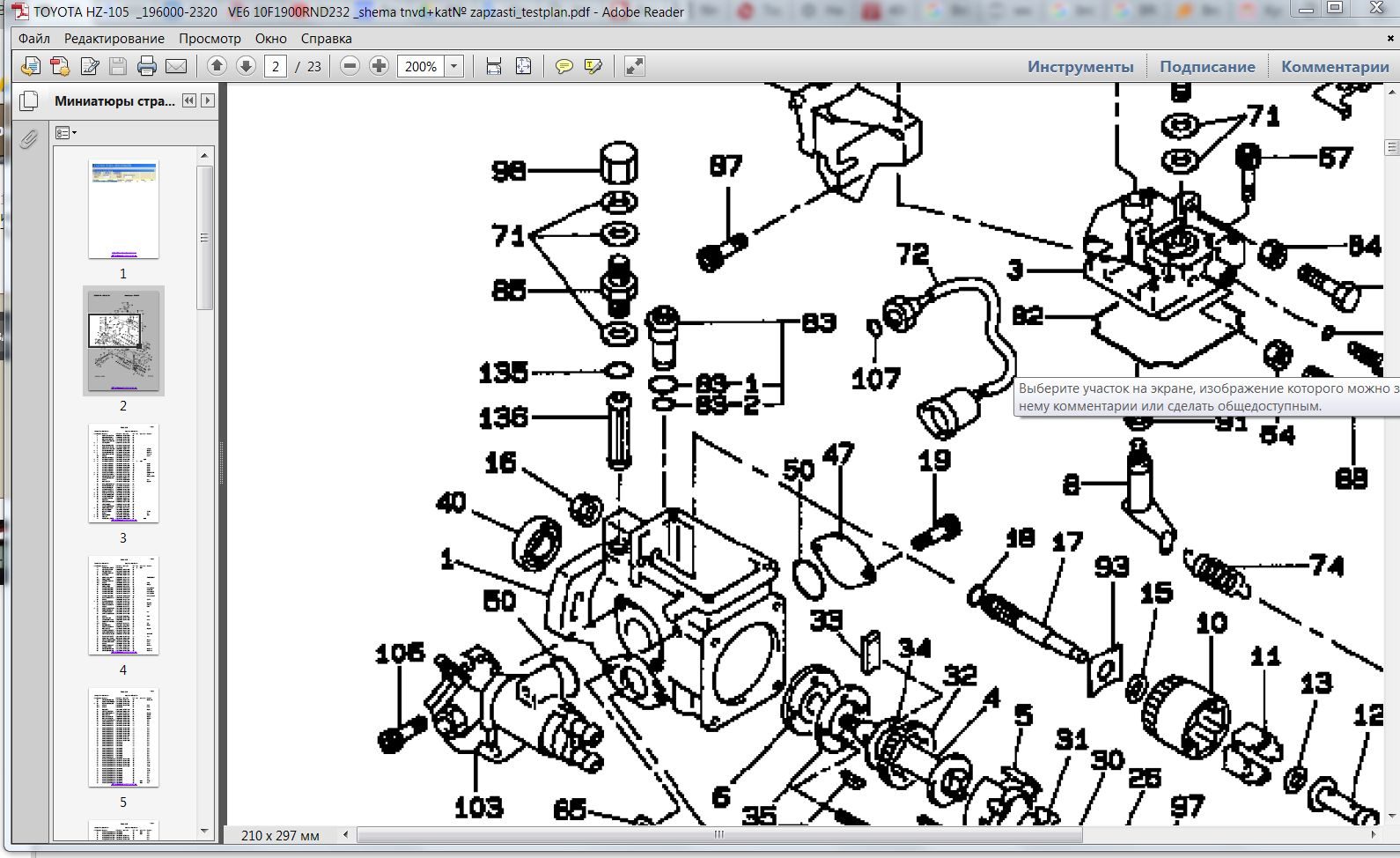
Task: Select page 3 thumbnail
Action: (123, 473)
